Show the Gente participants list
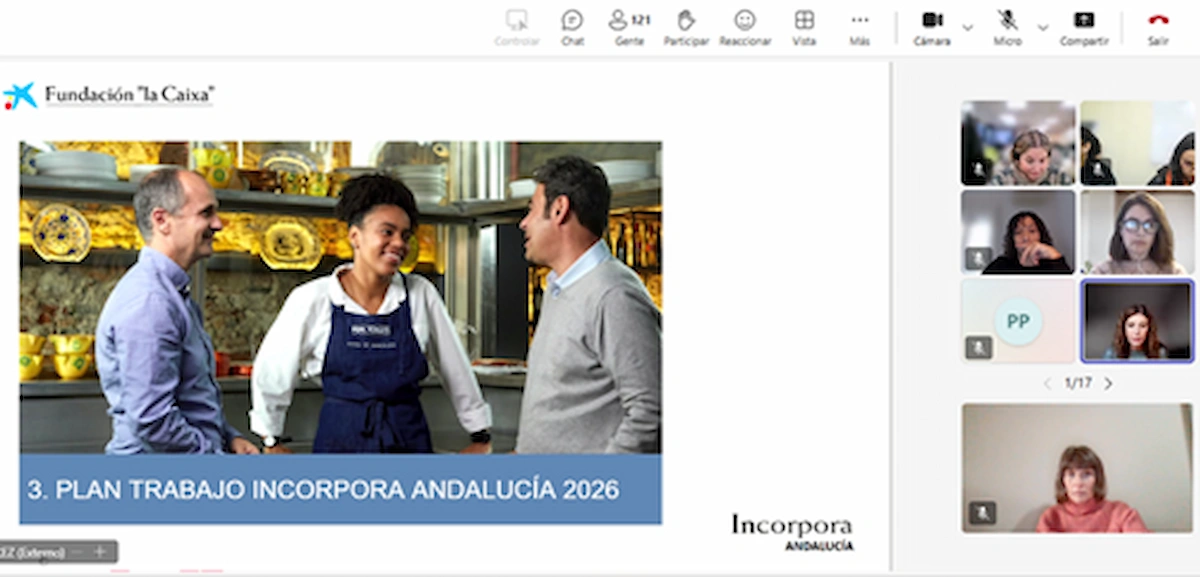The height and width of the screenshot is (577, 1200). tap(629, 27)
